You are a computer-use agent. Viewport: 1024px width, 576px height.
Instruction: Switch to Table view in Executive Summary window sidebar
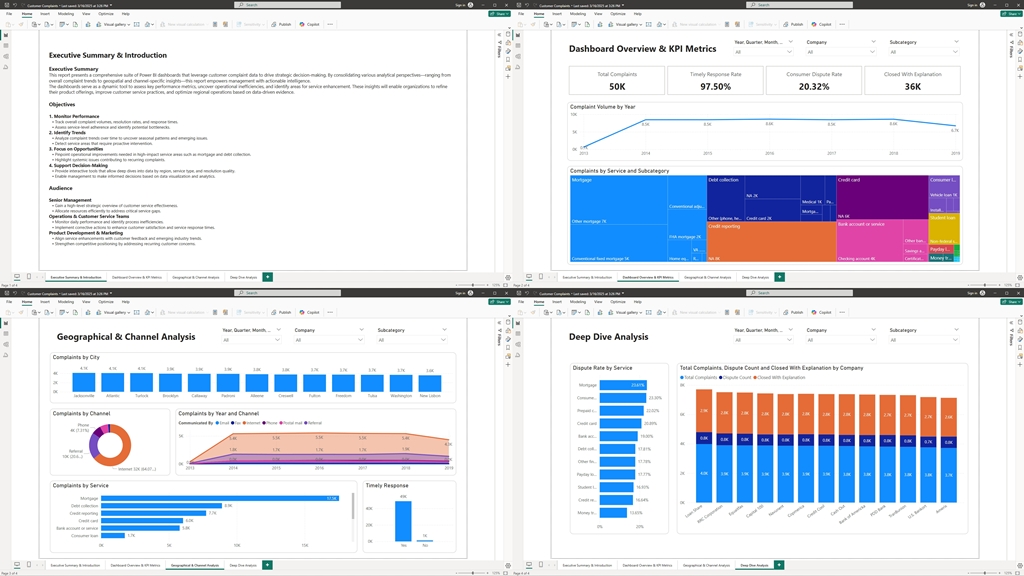pos(6,45)
